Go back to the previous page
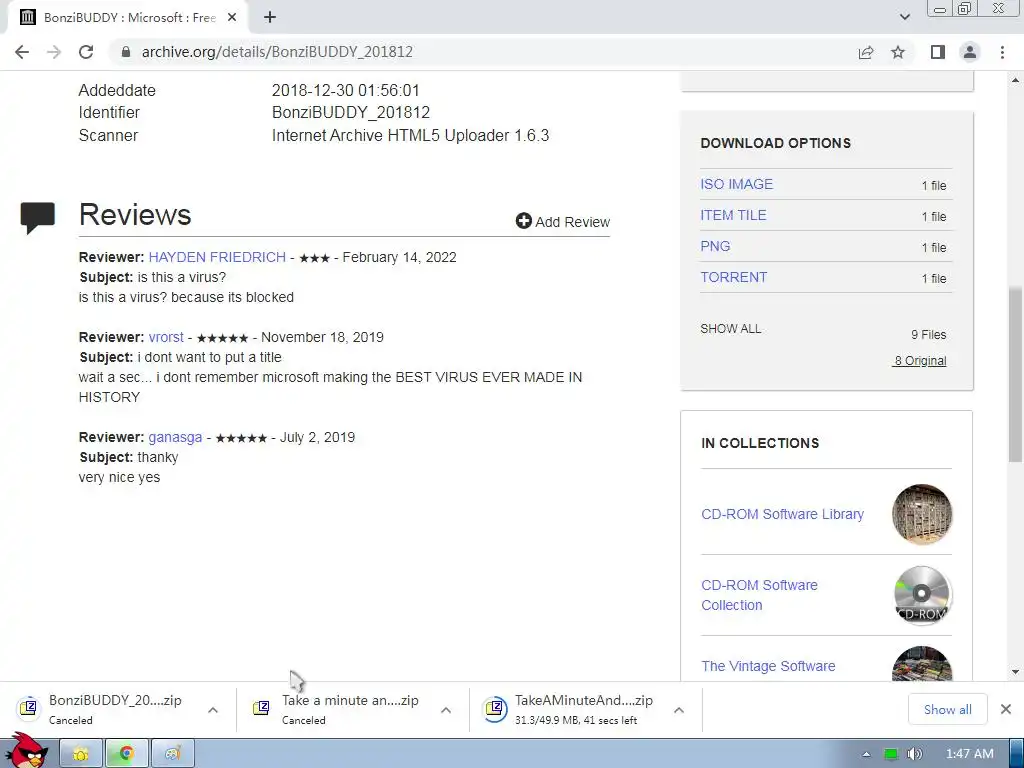The width and height of the screenshot is (1024, 768). [22, 52]
